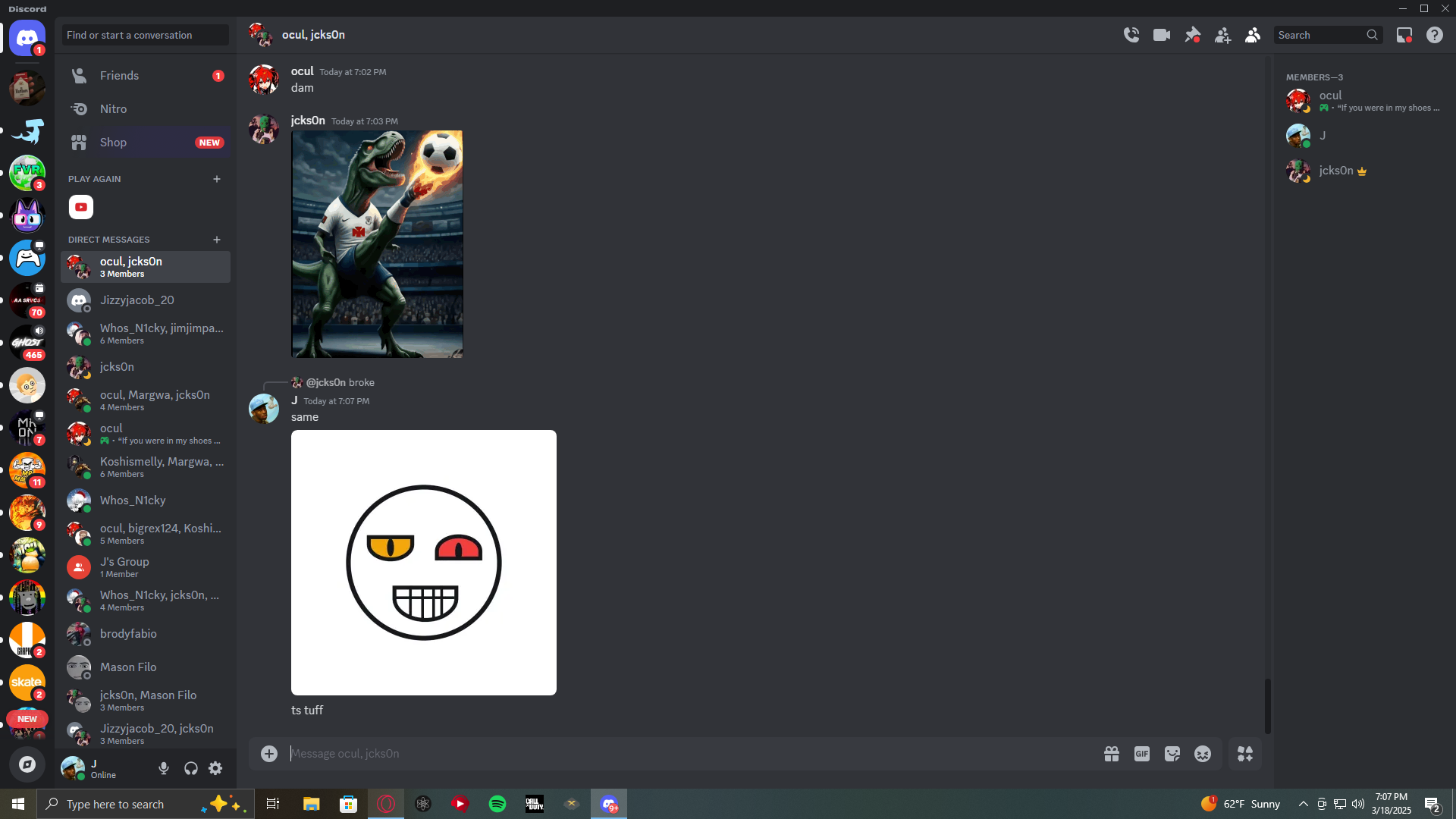Open the Microsoft Store taskbar icon
1456x819 pixels.
[349, 804]
